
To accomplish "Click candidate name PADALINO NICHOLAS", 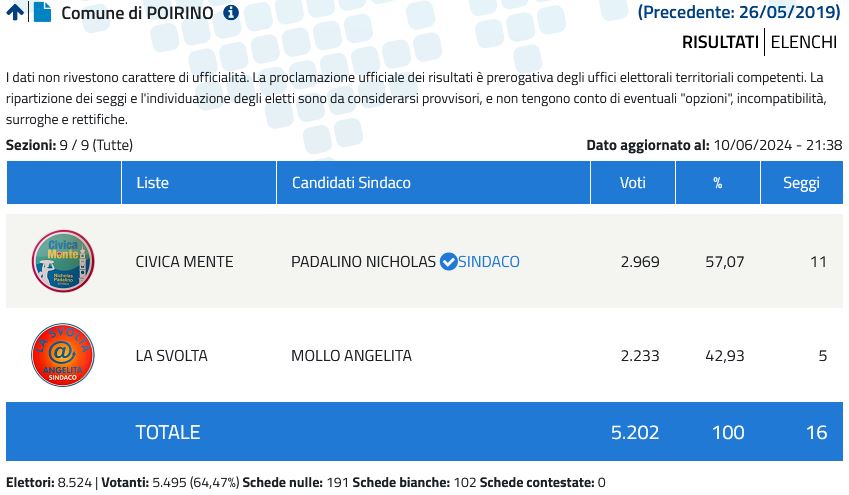I will [x=363, y=262].
